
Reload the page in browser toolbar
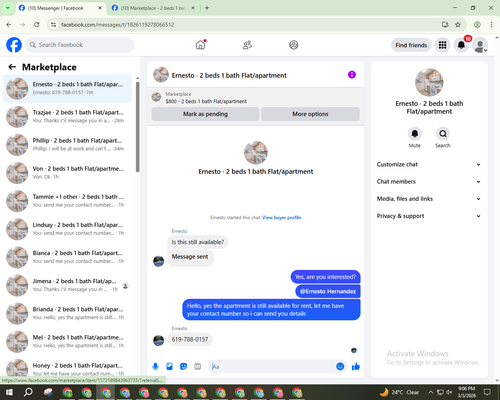pyautogui.click(x=37, y=25)
